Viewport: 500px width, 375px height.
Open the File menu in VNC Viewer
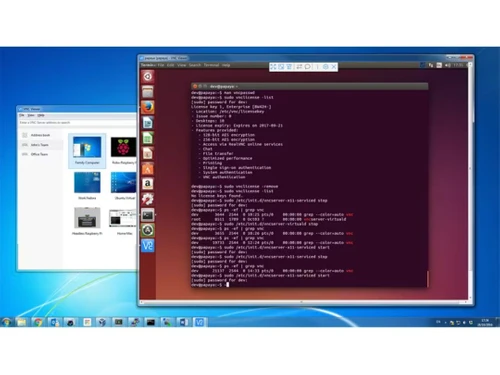pos(22,115)
